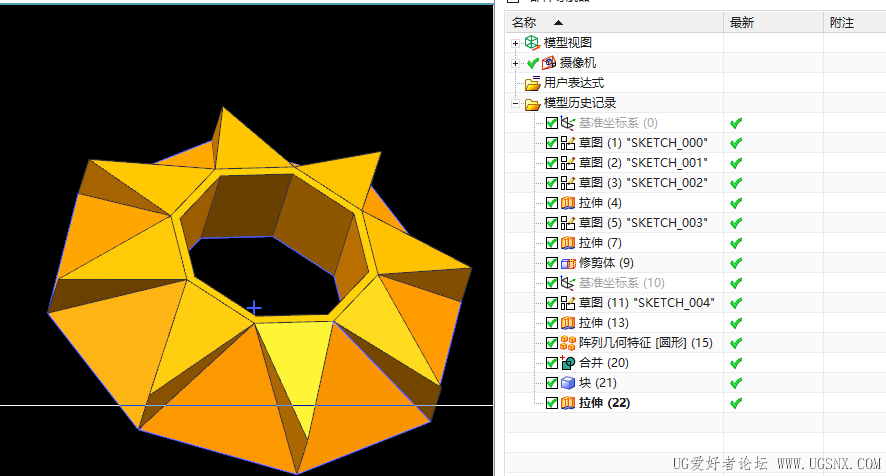Select the 用户表达式 row label

[x=574, y=83]
